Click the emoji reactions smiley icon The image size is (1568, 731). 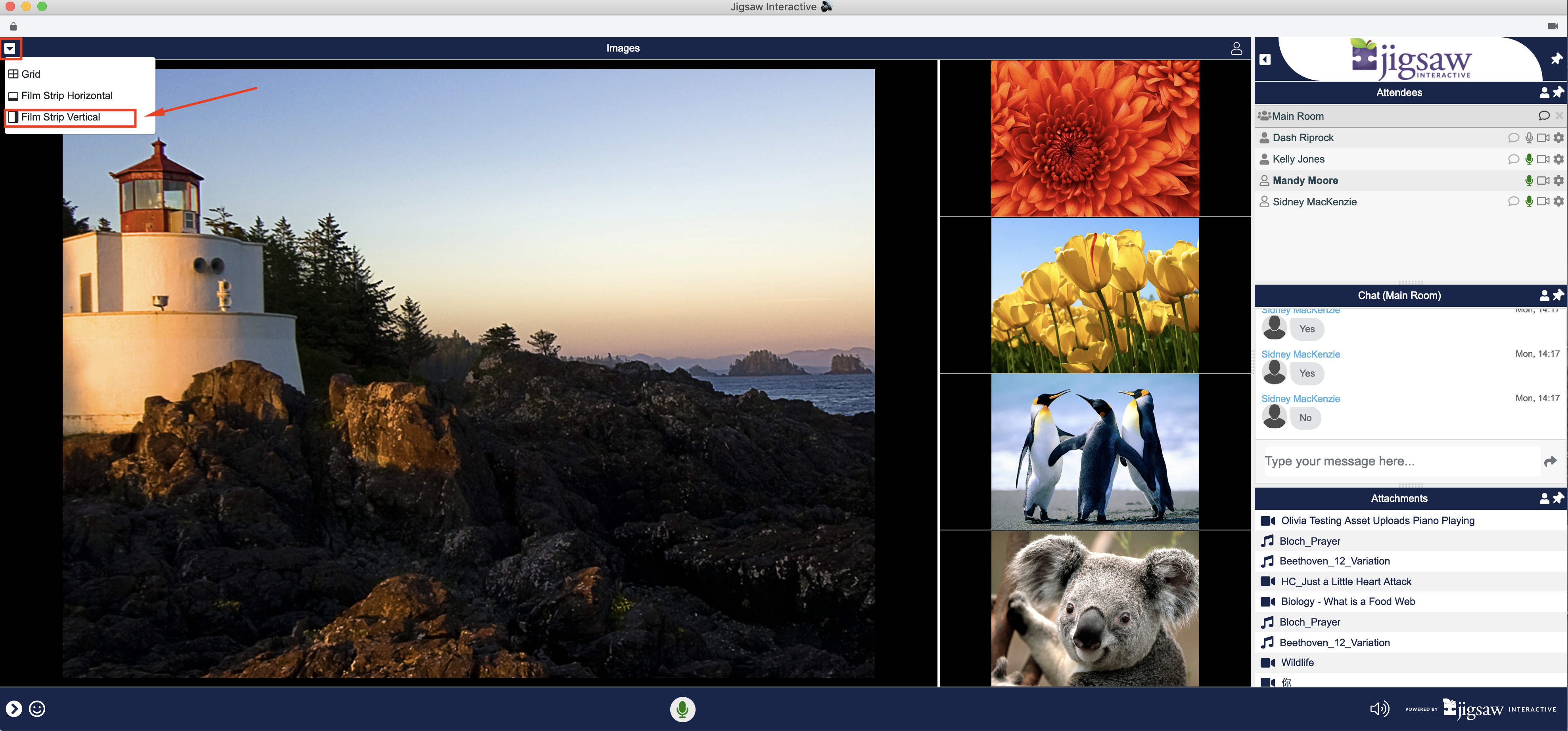37,708
